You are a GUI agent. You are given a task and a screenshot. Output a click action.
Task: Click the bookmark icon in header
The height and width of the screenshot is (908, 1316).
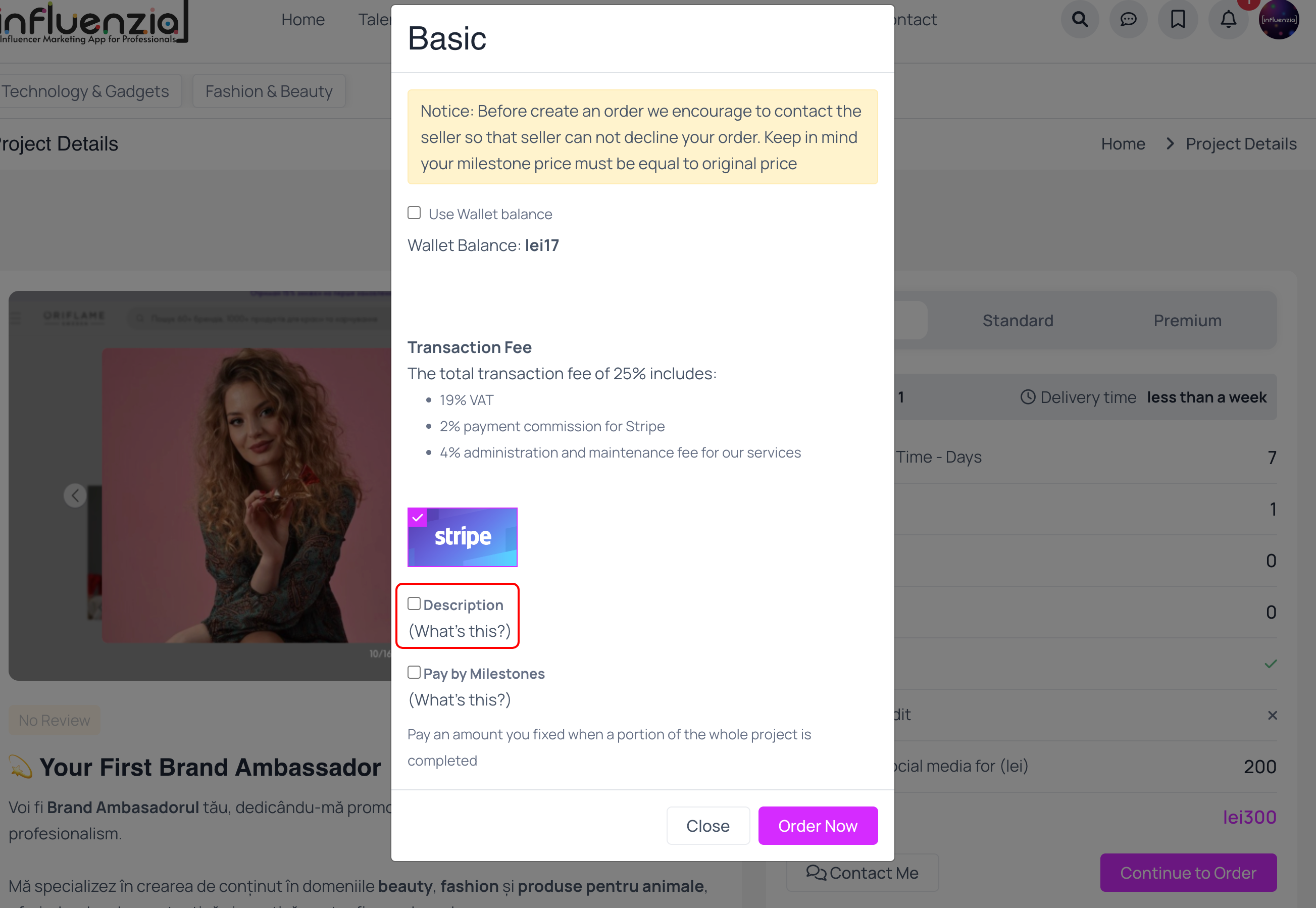tap(1178, 20)
